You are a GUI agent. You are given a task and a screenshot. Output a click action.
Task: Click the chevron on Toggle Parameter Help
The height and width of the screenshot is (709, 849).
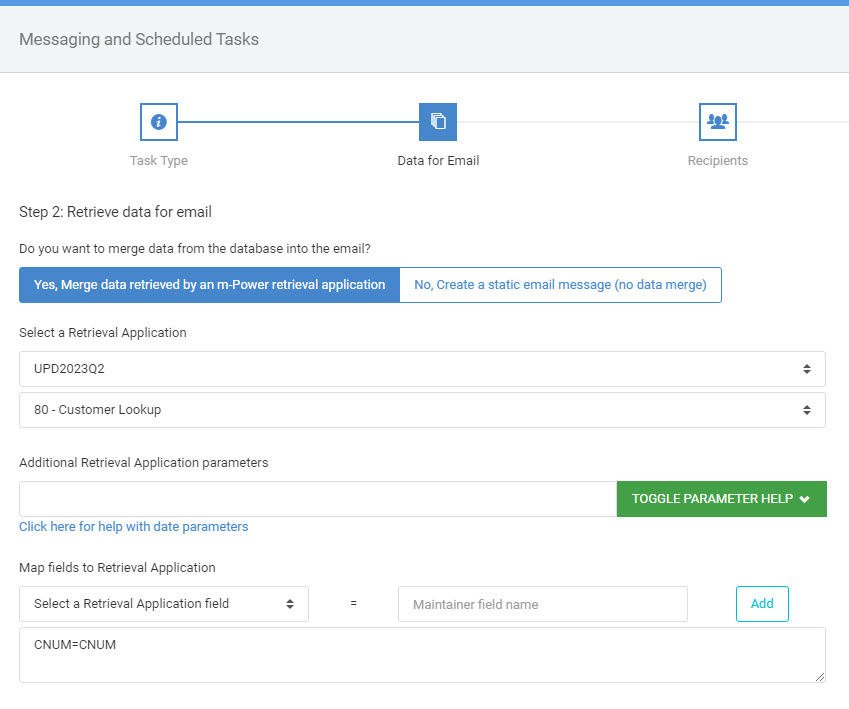[x=805, y=499]
